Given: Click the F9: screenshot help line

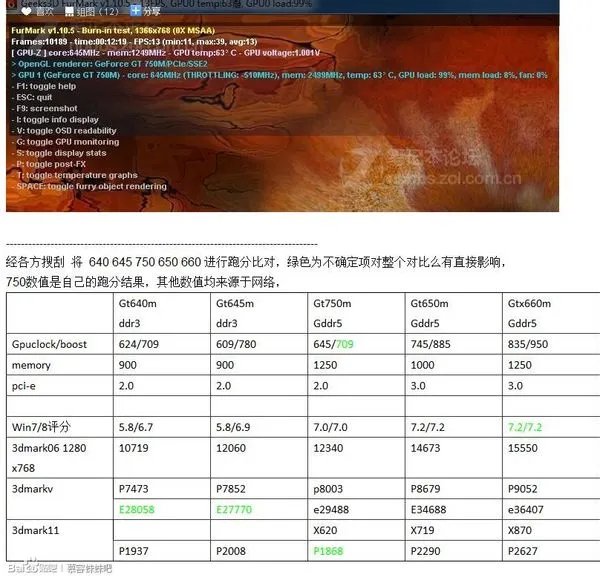Looking at the screenshot, I should click(44, 108).
